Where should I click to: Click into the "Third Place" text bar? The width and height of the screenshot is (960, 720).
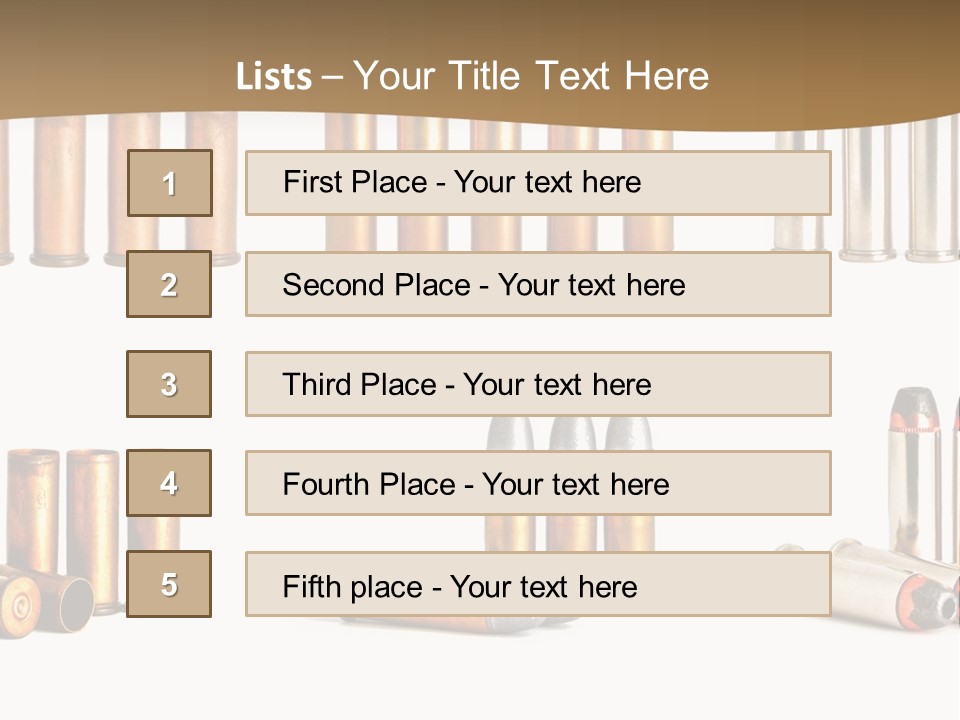538,384
